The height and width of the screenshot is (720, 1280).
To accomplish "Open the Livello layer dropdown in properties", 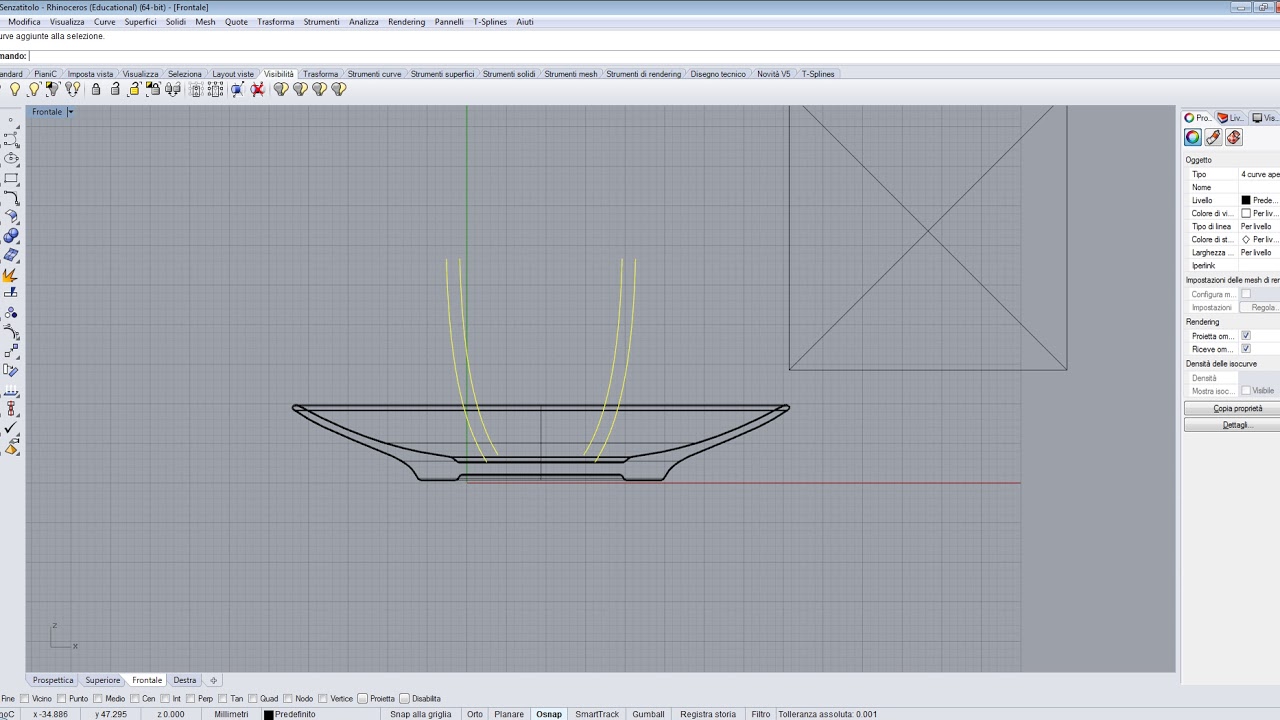I will (1260, 200).
